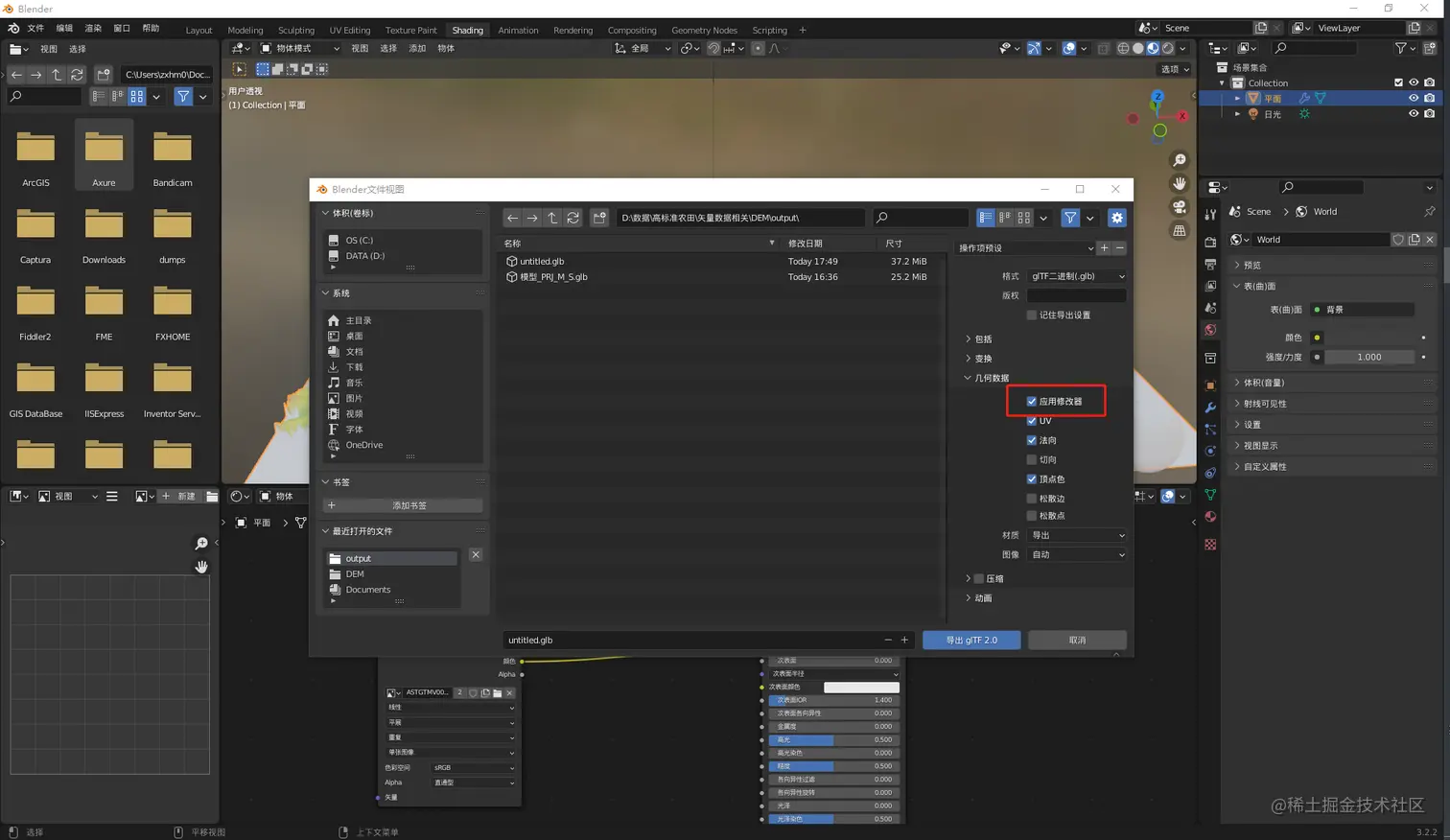
Task: Toggle the export options gear panel
Action: tap(1116, 218)
